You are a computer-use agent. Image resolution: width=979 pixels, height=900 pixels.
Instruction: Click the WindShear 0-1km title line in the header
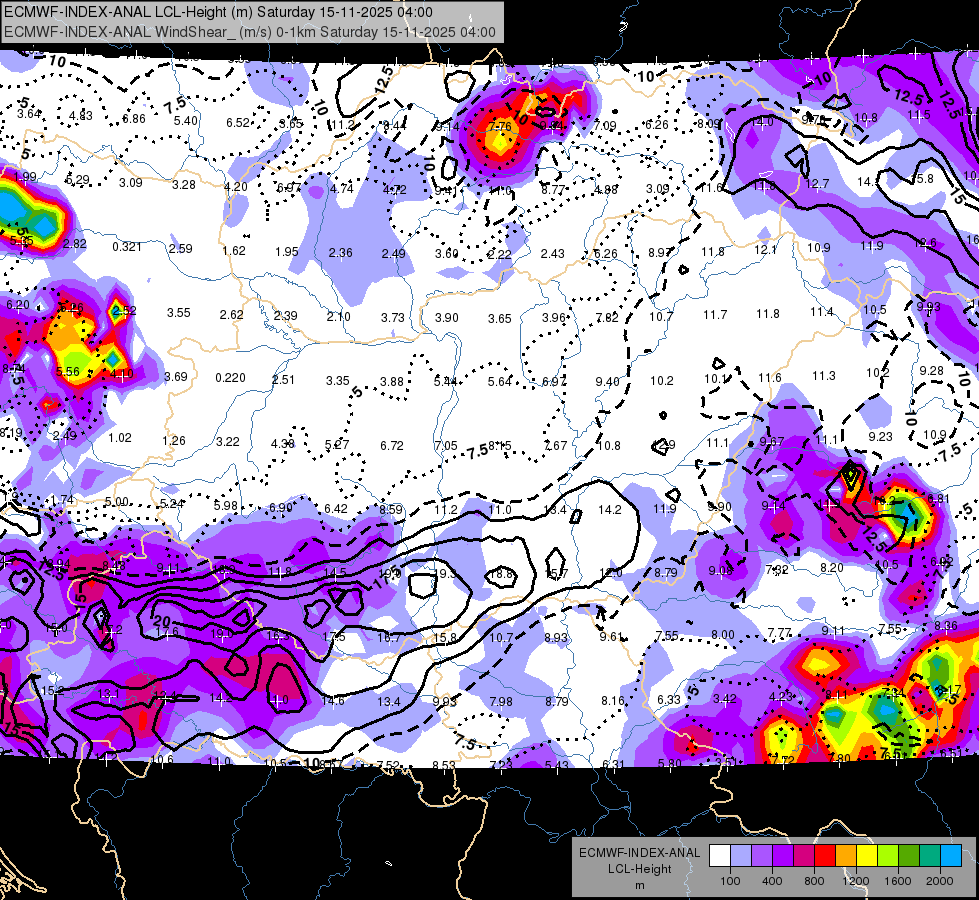pos(250,32)
